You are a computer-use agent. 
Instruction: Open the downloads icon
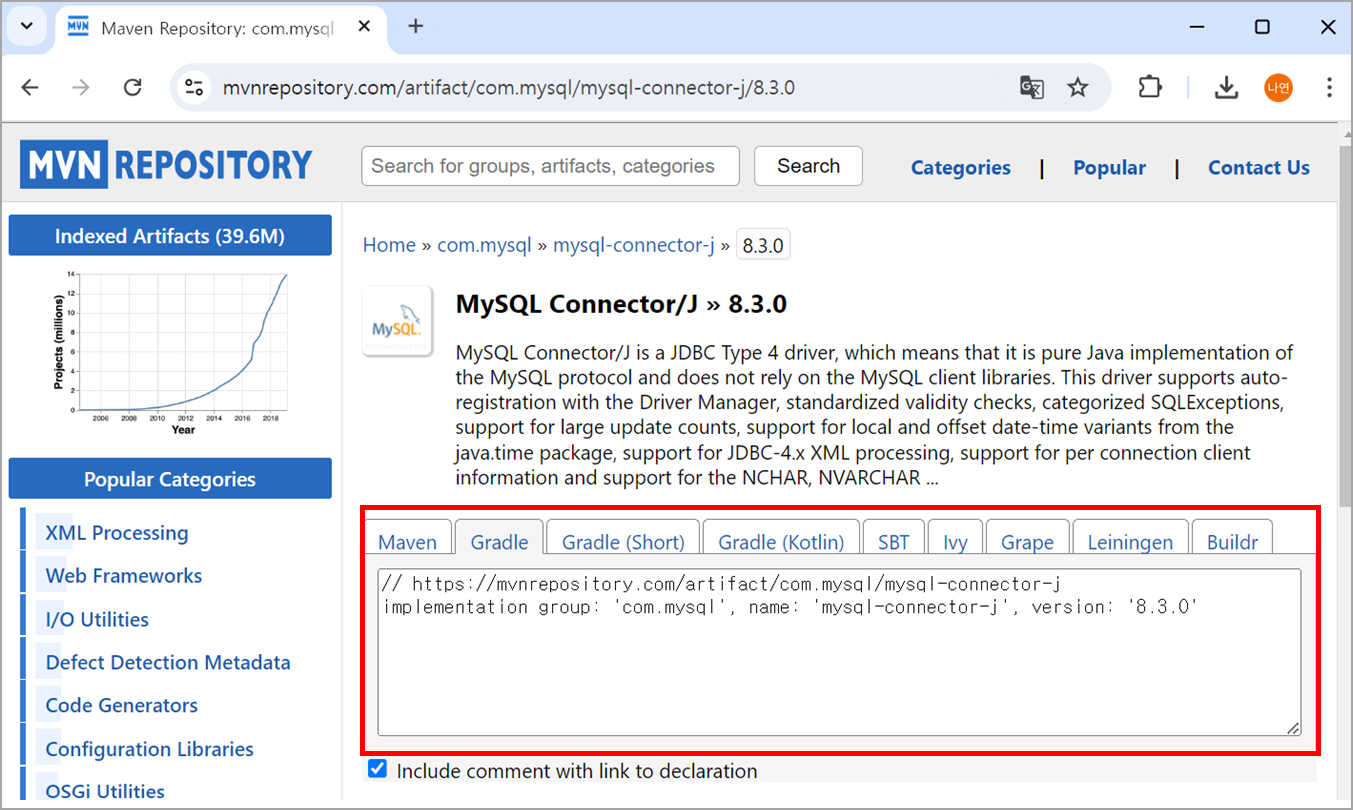[x=1226, y=88]
